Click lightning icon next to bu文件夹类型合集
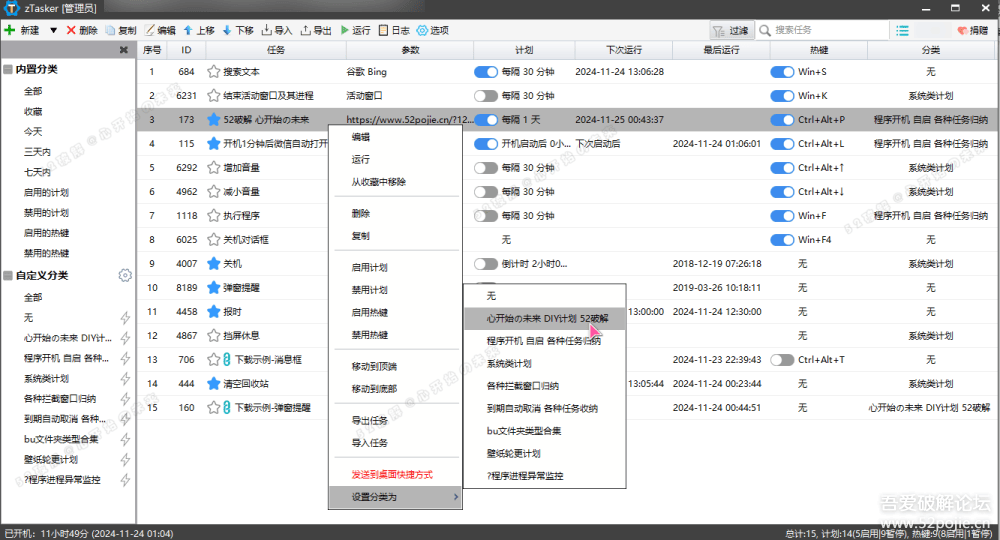Image resolution: width=1000 pixels, height=540 pixels. point(126,439)
